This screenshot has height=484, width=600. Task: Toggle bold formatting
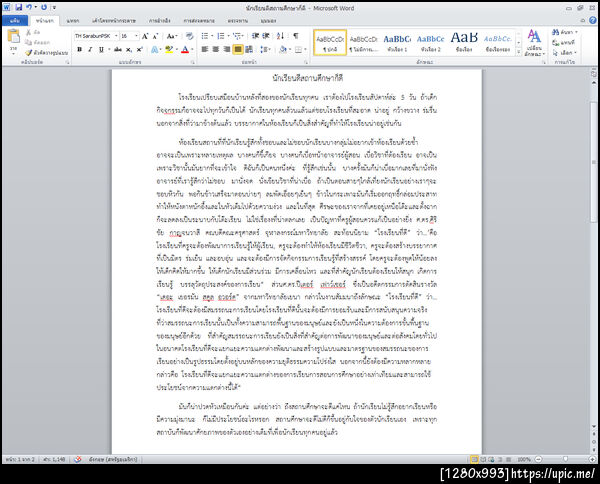coord(80,49)
